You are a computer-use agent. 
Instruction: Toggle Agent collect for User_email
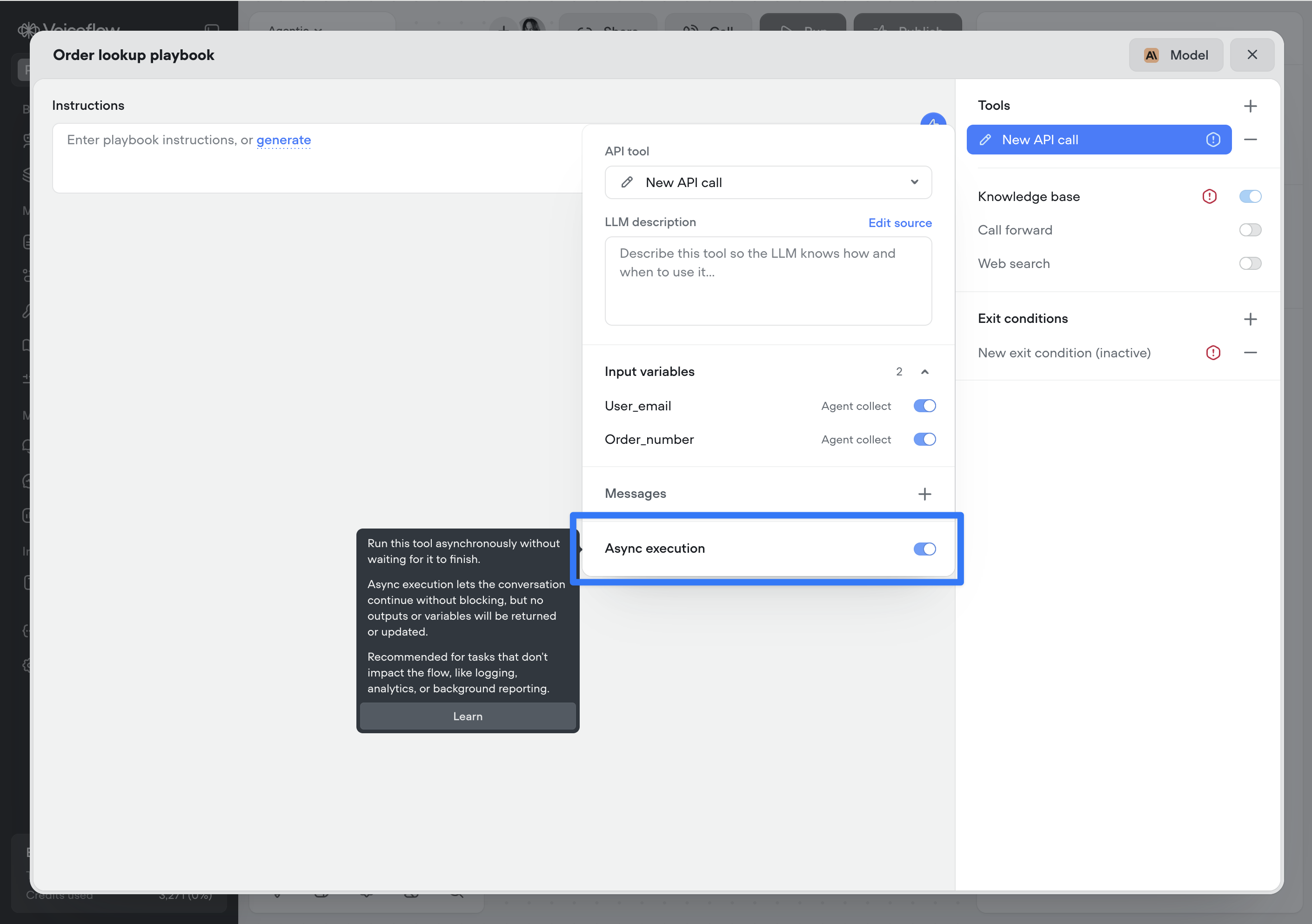(x=924, y=406)
